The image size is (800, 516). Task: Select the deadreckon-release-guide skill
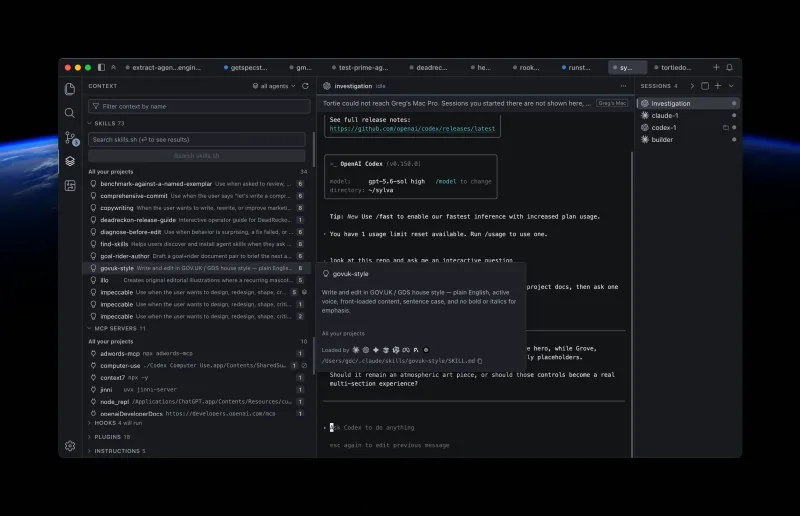point(196,220)
